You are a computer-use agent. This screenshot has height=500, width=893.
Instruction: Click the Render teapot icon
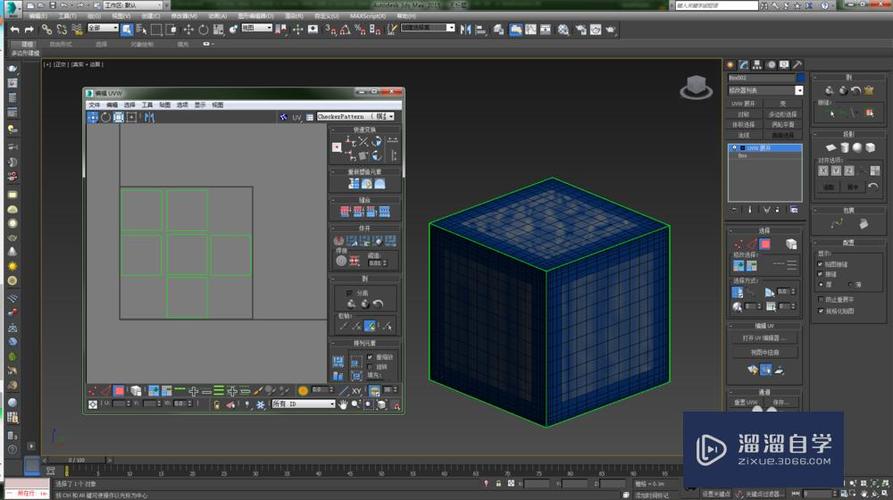pos(611,30)
